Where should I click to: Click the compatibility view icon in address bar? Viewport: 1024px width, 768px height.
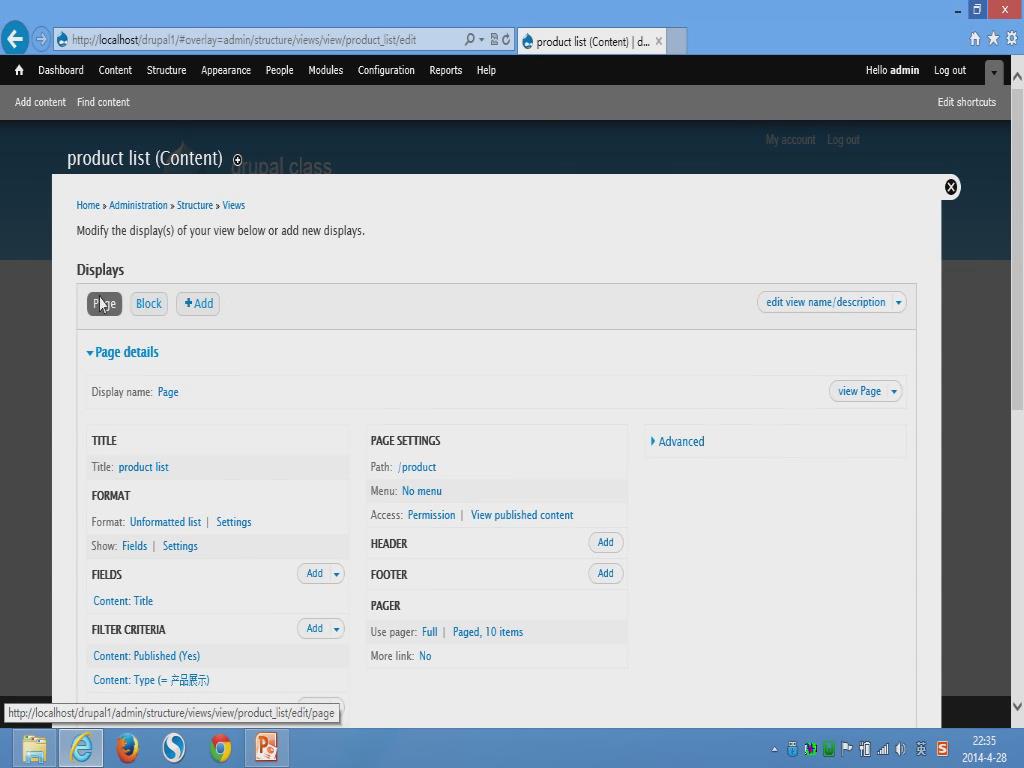494,40
